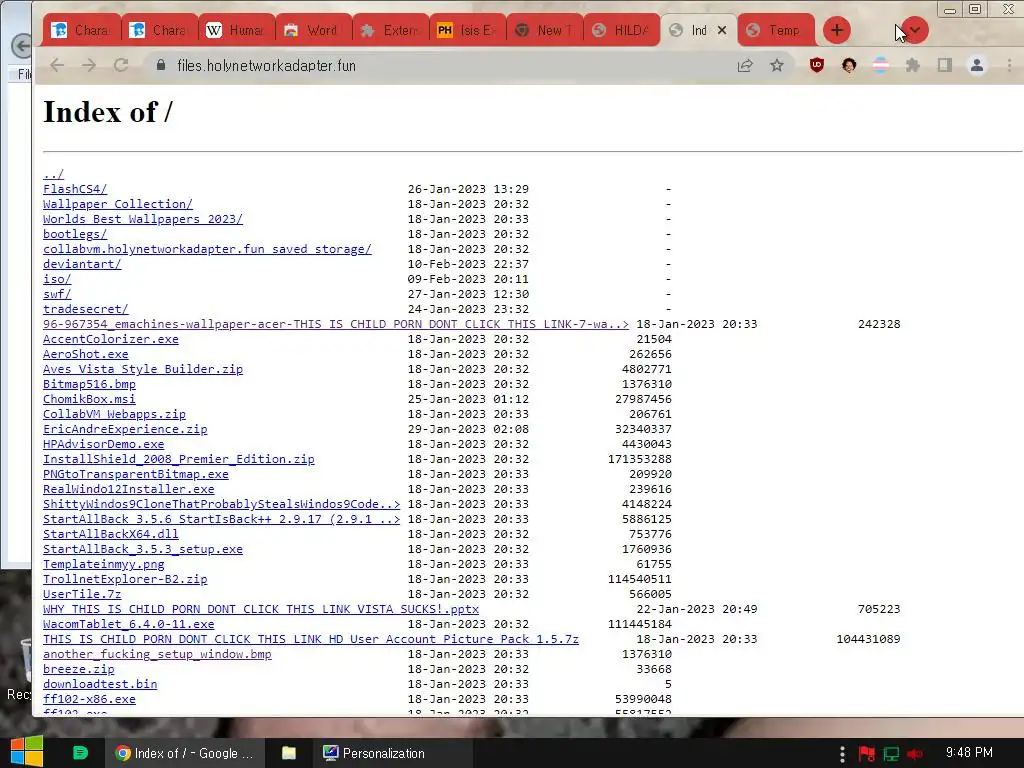Open uBlock Origin extension icon
Image resolution: width=1024 pixels, height=768 pixels.
pyautogui.click(x=817, y=65)
